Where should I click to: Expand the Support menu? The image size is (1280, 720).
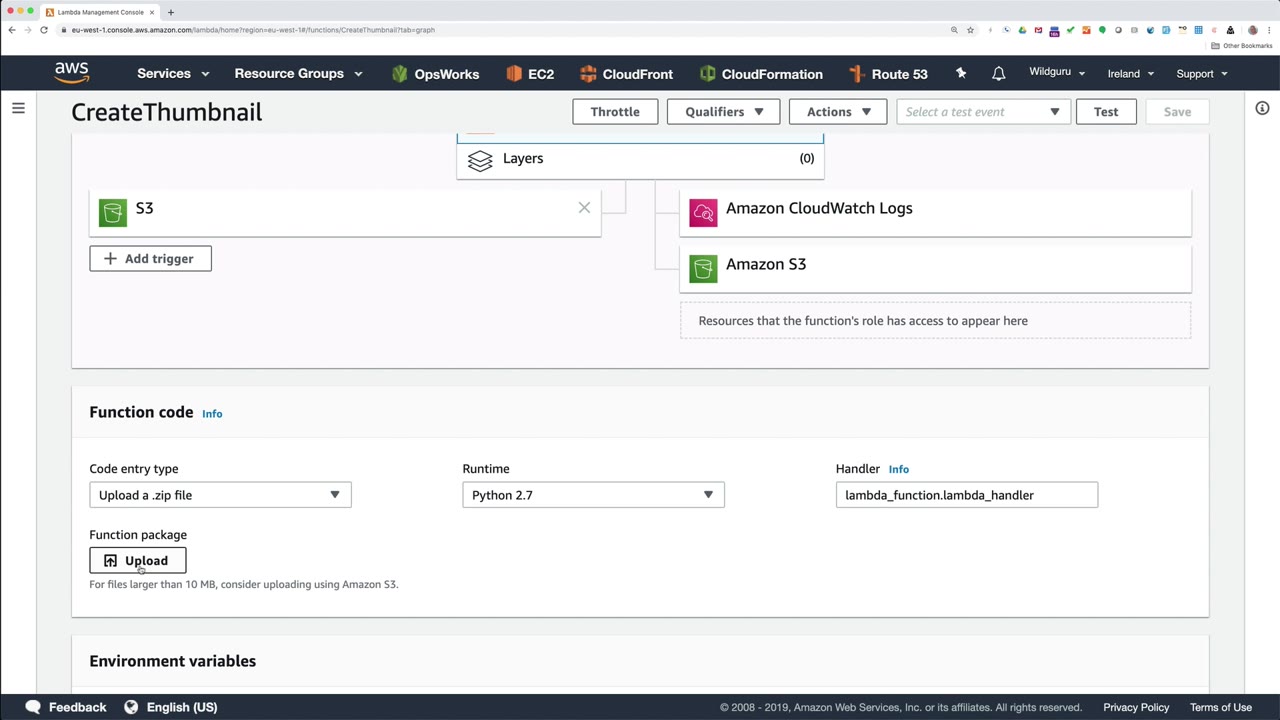coord(1202,74)
